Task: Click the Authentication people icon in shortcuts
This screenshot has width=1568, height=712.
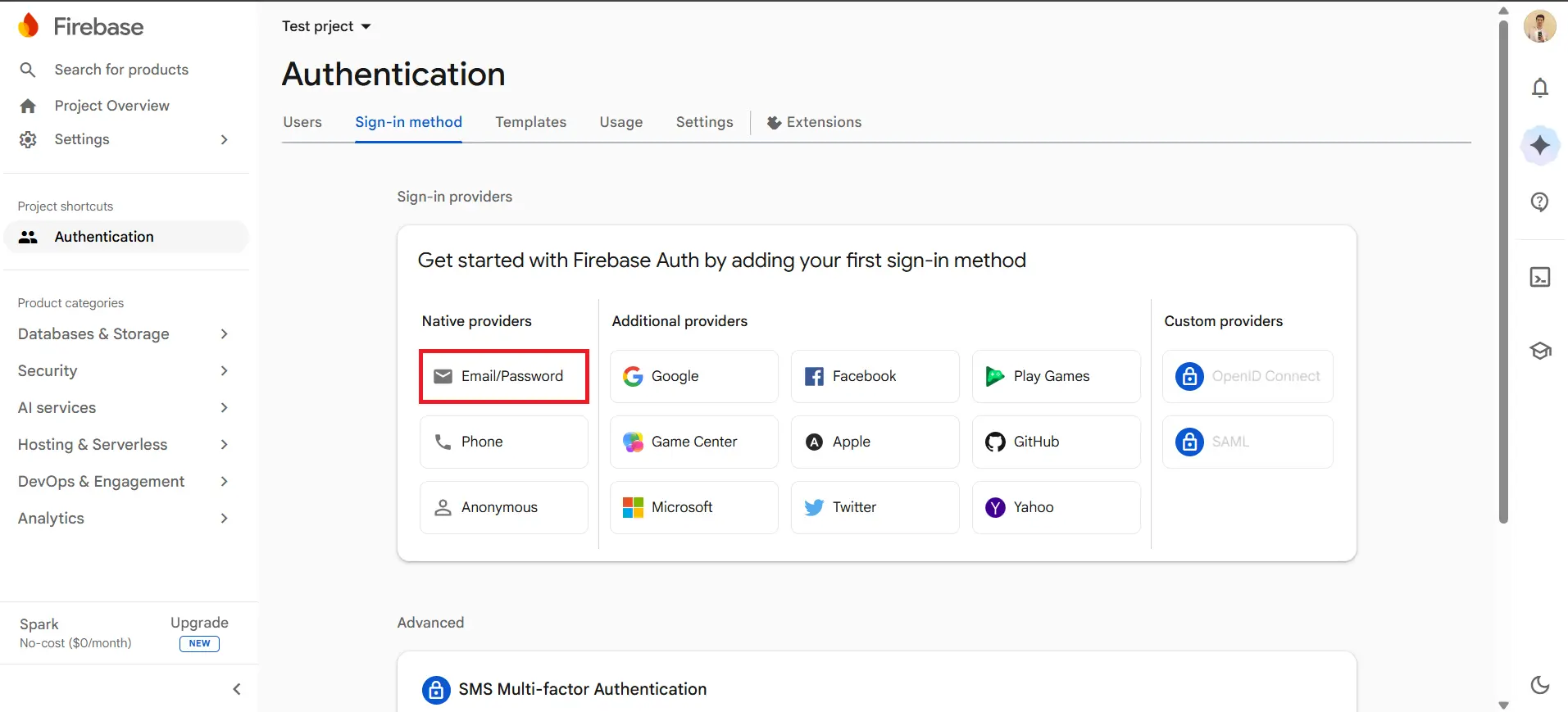Action: [x=28, y=237]
